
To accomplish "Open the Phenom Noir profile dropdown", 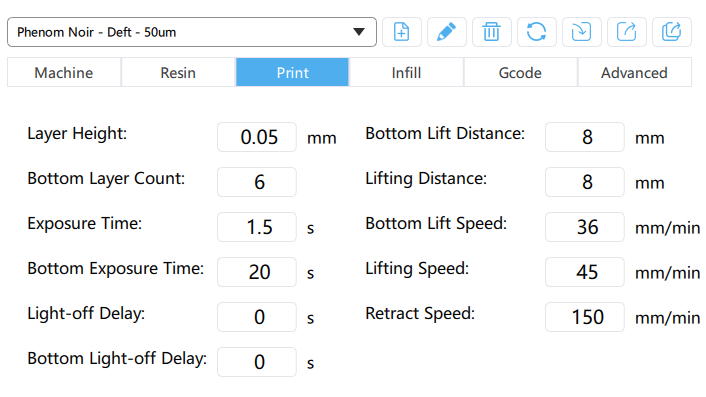I will click(x=192, y=32).
